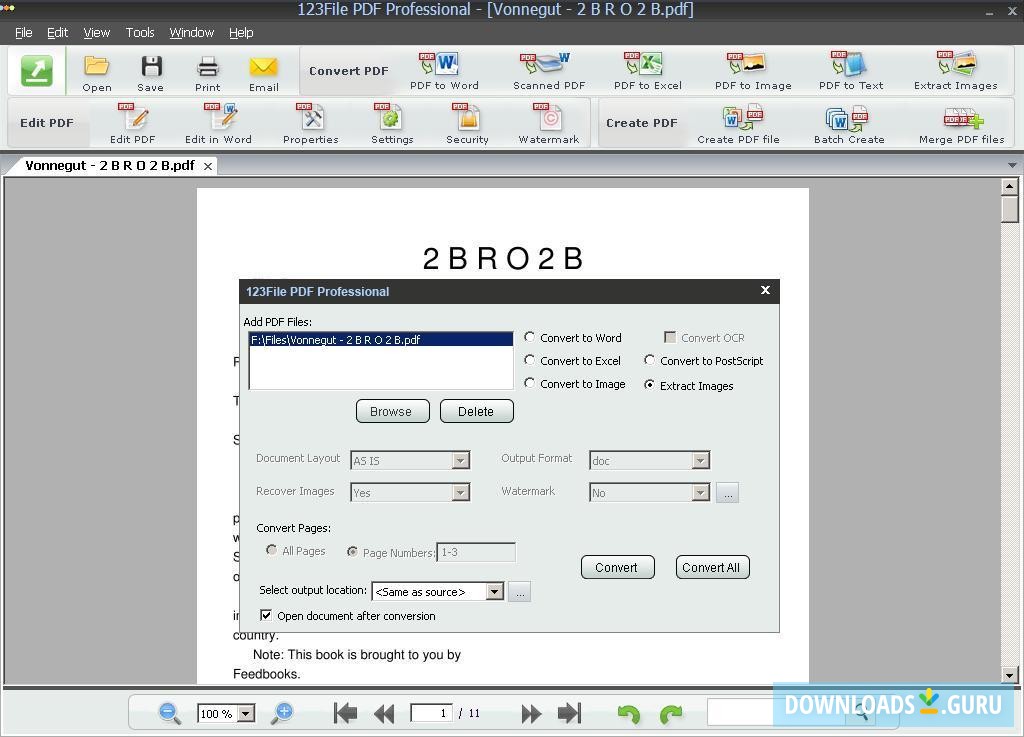
Task: Browse output location with ellipsis button
Action: [x=520, y=592]
